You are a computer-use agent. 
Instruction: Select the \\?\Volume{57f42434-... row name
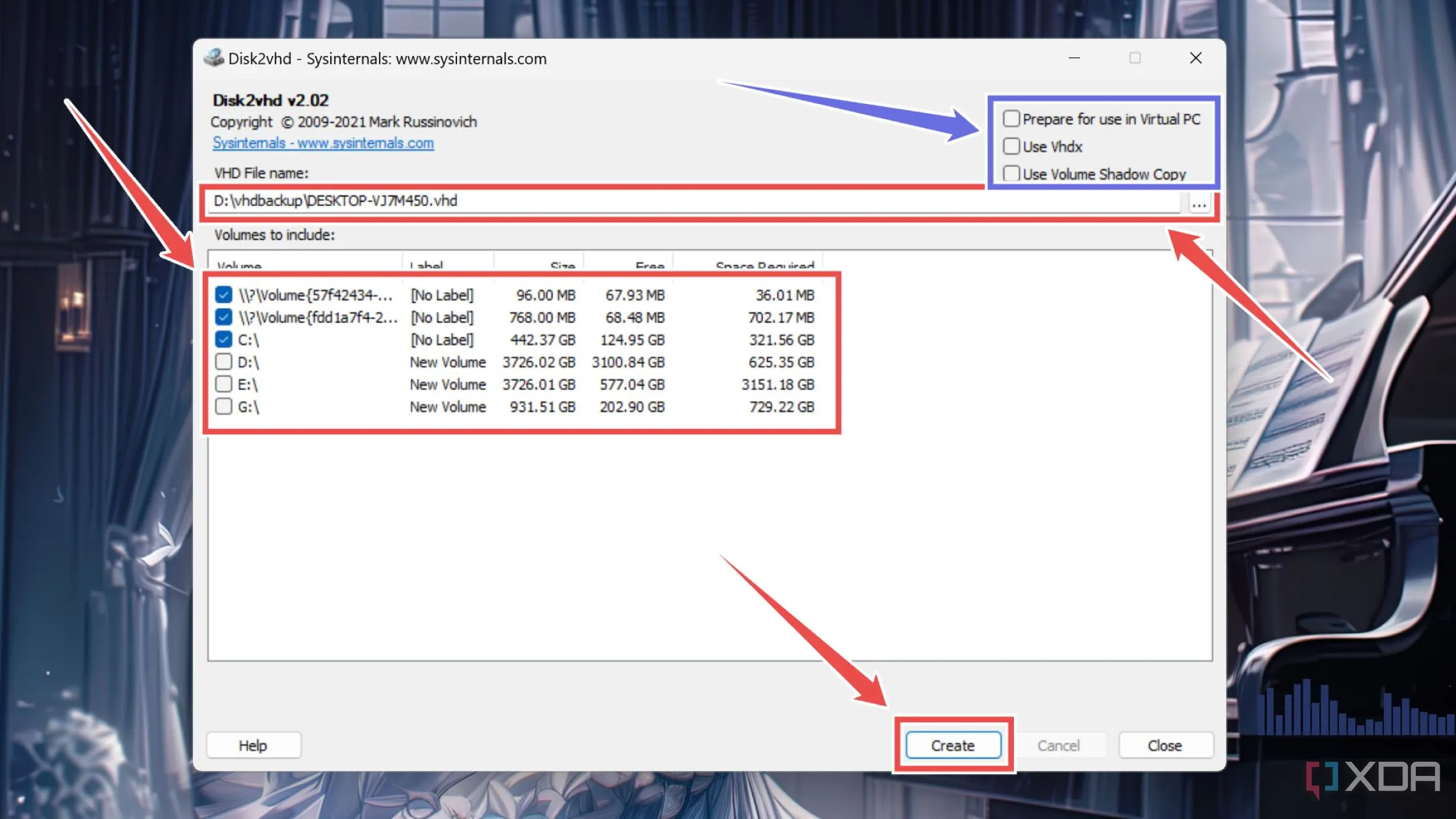[315, 295]
